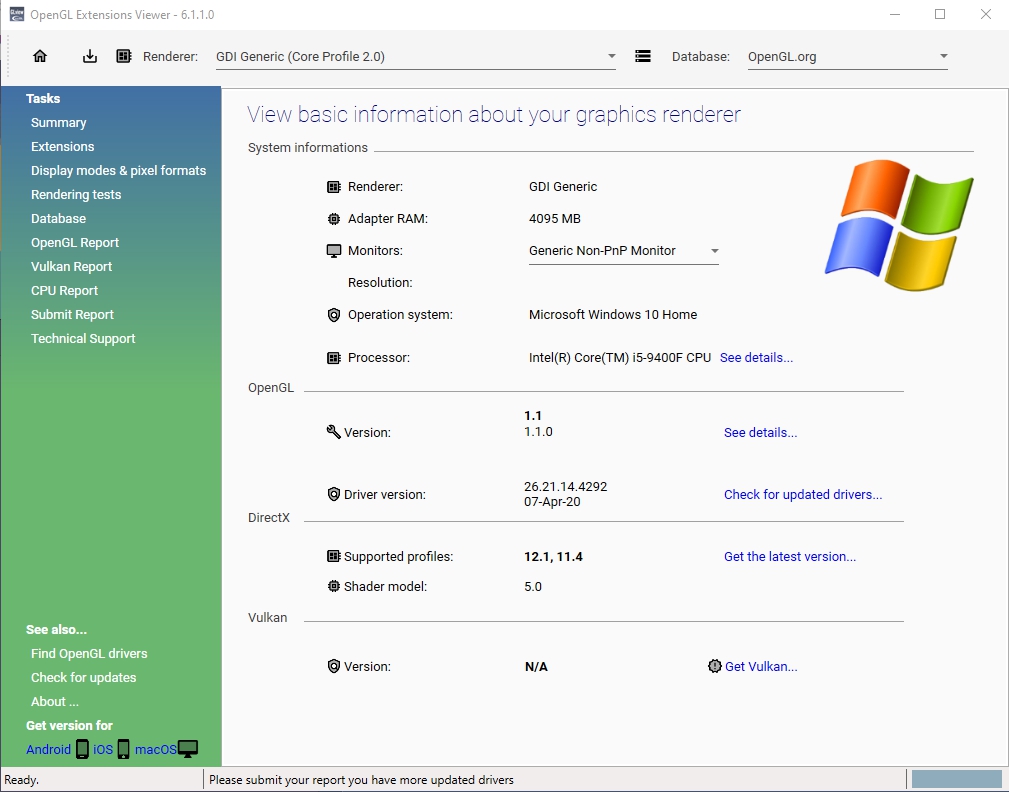Click the DirectX profiles value 12.1, 11.4
The image size is (1009, 792).
point(553,557)
